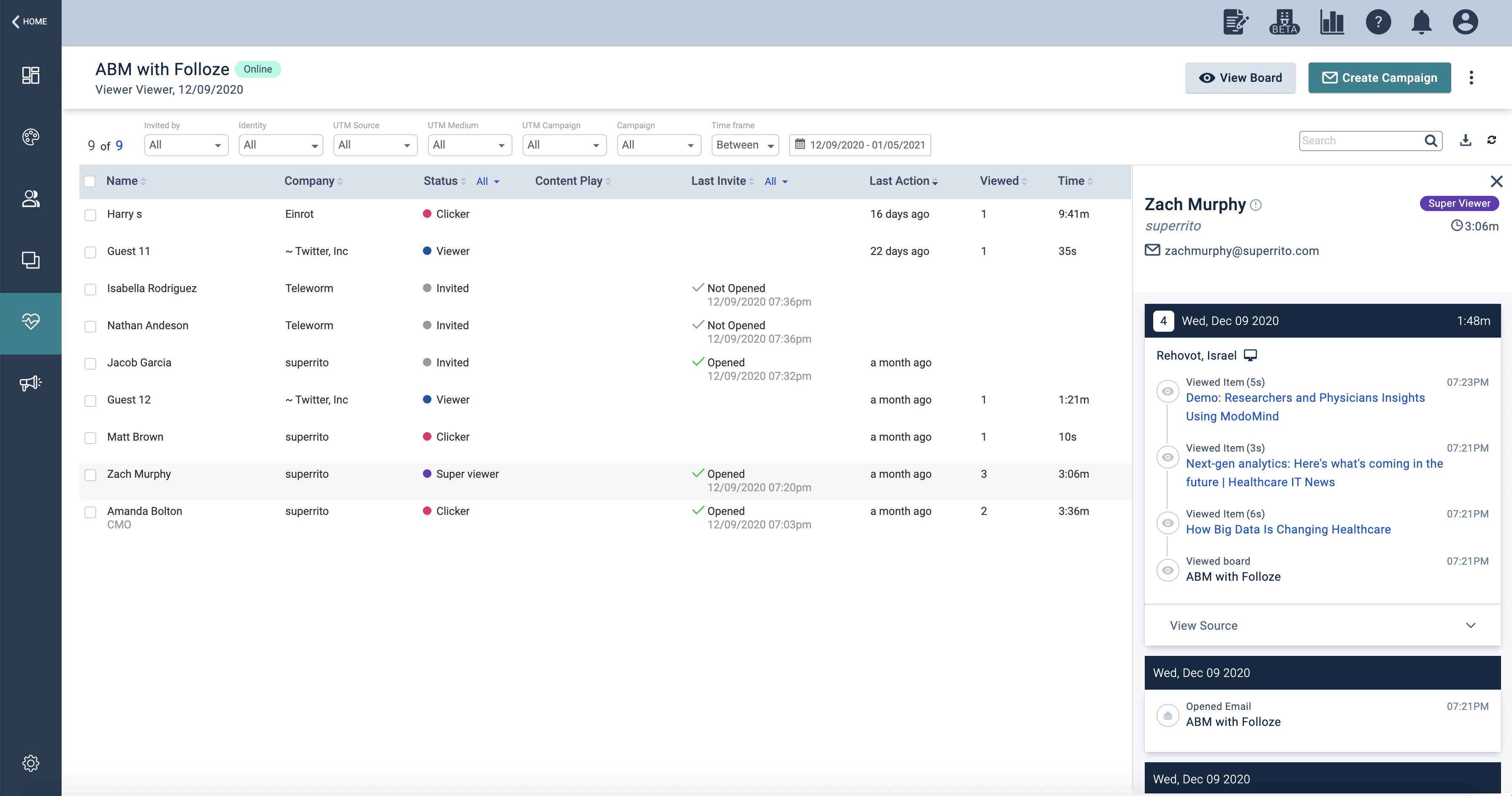
Task: Click the refresh table icon
Action: [x=1491, y=140]
